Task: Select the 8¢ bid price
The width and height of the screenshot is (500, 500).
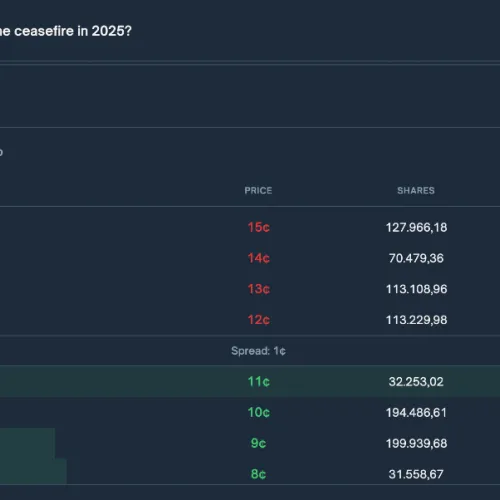Action: point(258,474)
